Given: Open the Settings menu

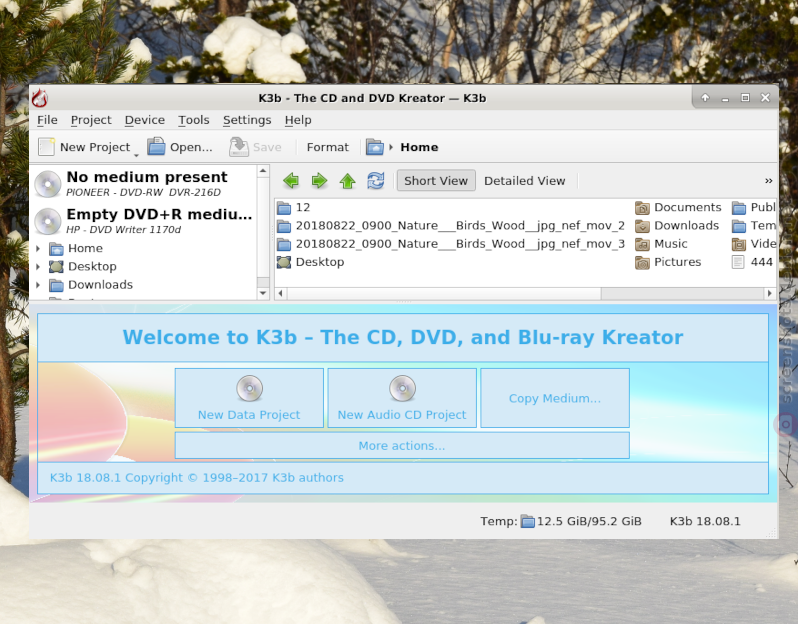Looking at the screenshot, I should coord(247,120).
